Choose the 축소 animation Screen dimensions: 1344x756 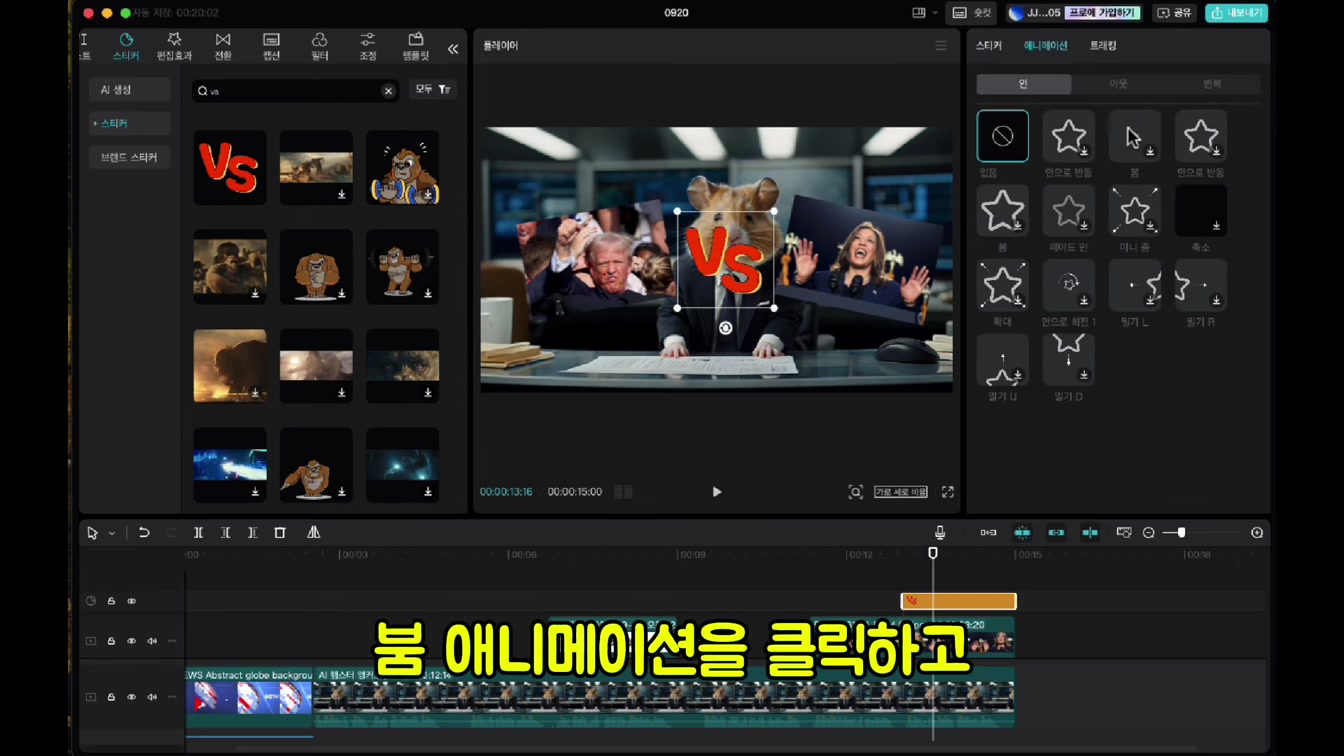pyautogui.click(x=1201, y=211)
